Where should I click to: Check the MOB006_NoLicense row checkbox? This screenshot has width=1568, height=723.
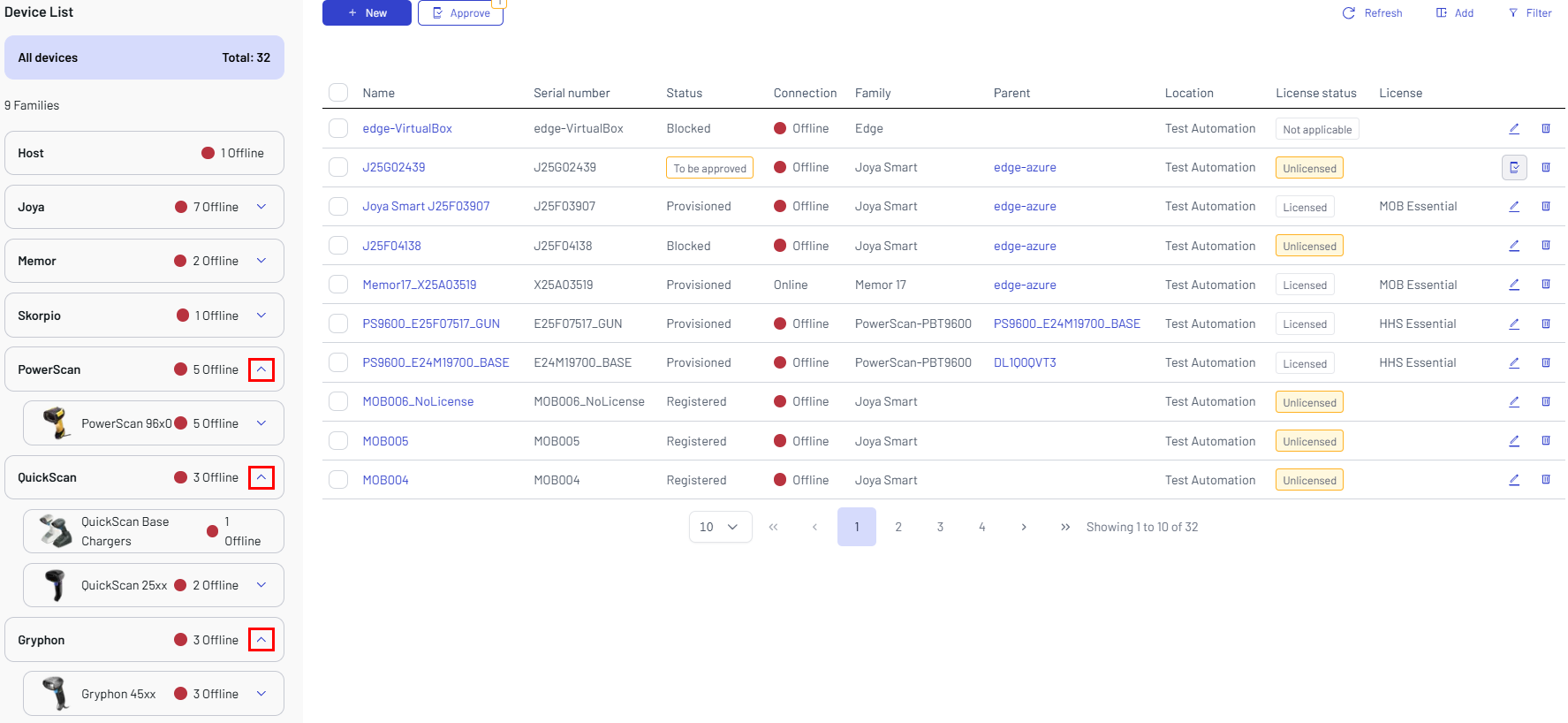[338, 401]
